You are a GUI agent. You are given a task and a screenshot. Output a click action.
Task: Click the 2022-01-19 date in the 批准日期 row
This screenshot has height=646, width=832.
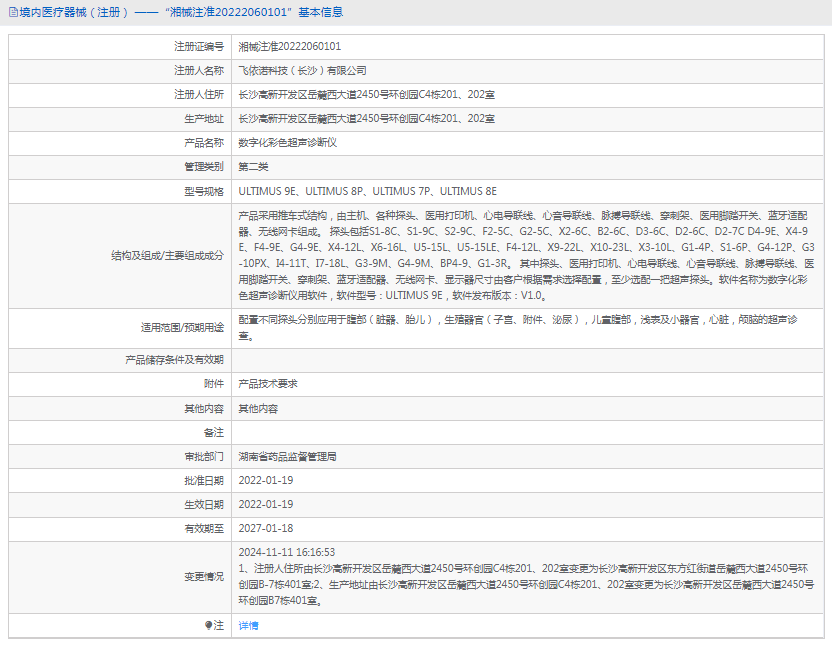coord(266,480)
